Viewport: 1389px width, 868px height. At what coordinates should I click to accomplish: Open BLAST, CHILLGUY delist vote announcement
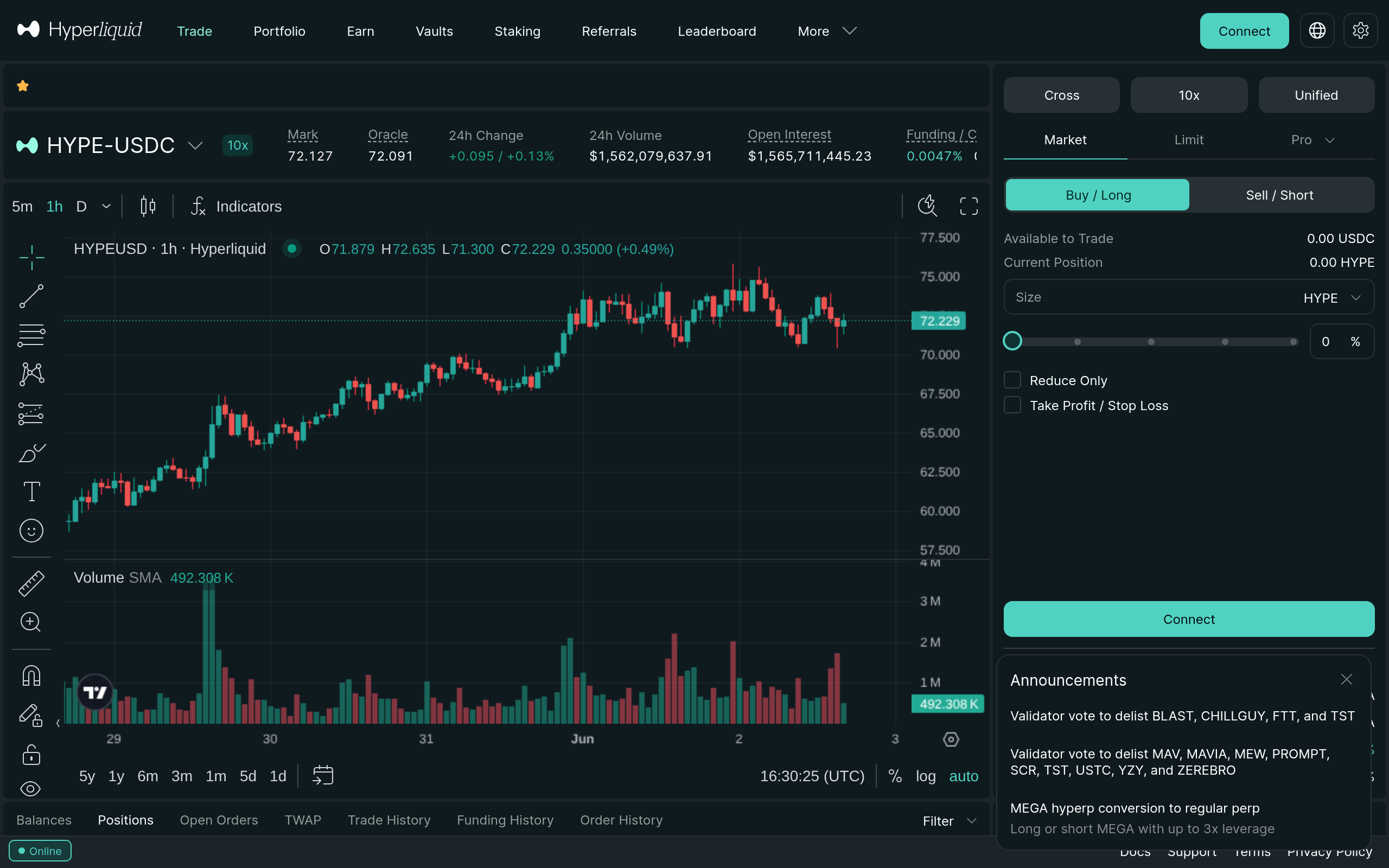1182,716
